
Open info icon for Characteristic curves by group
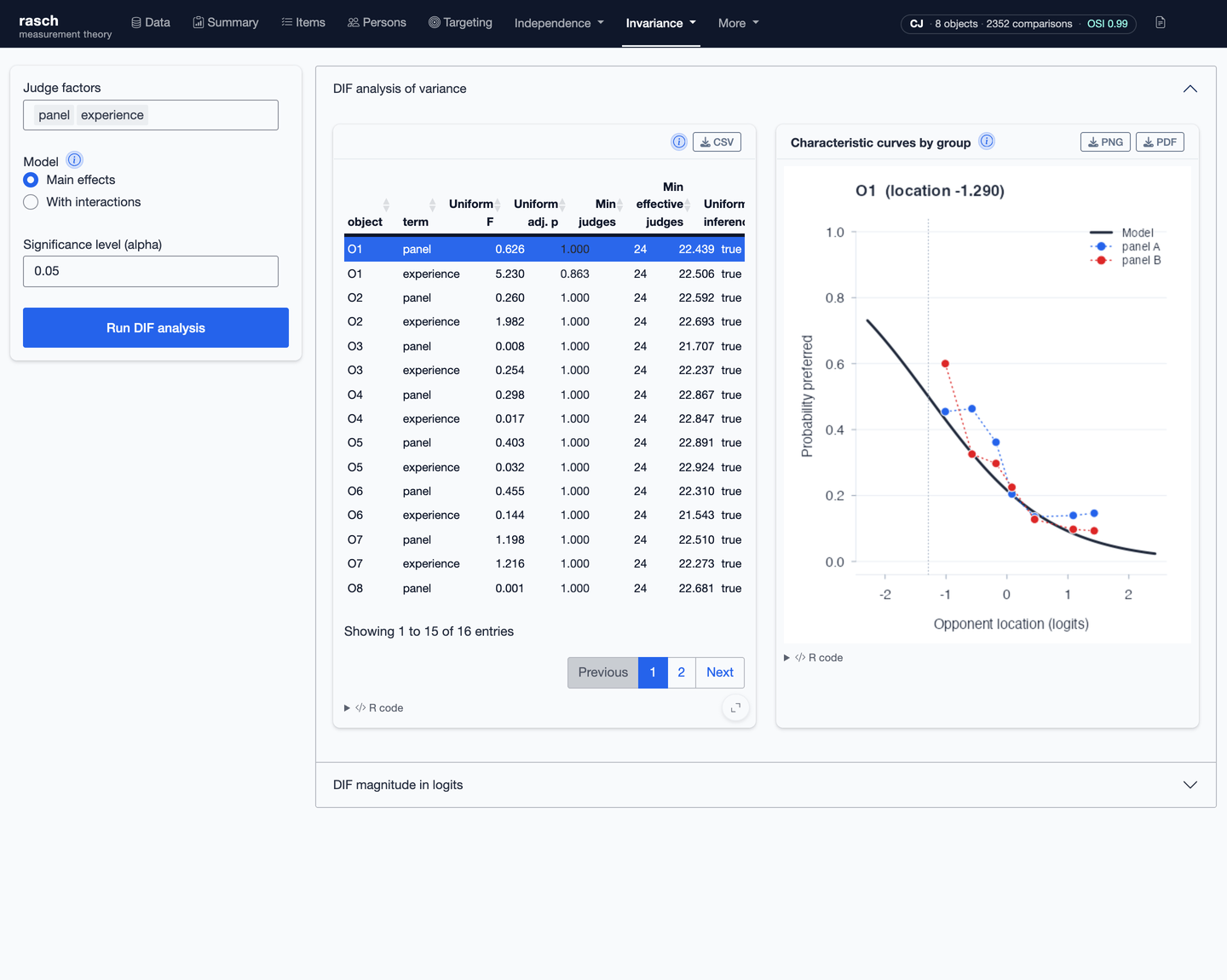[987, 141]
